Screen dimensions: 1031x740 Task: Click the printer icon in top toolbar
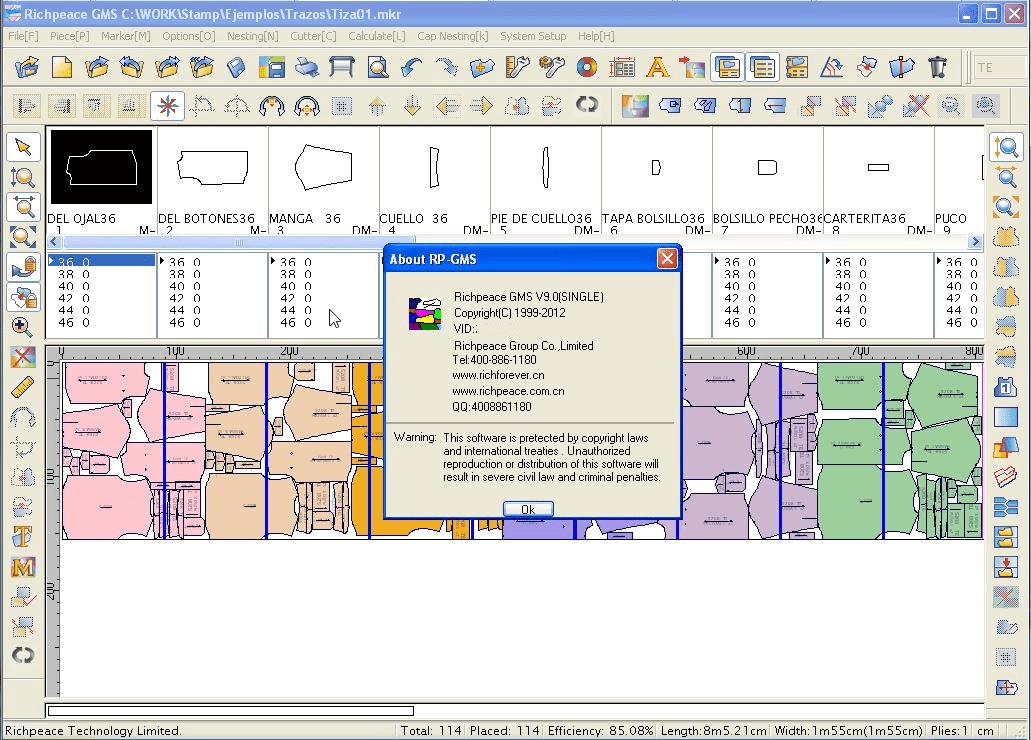tap(307, 68)
